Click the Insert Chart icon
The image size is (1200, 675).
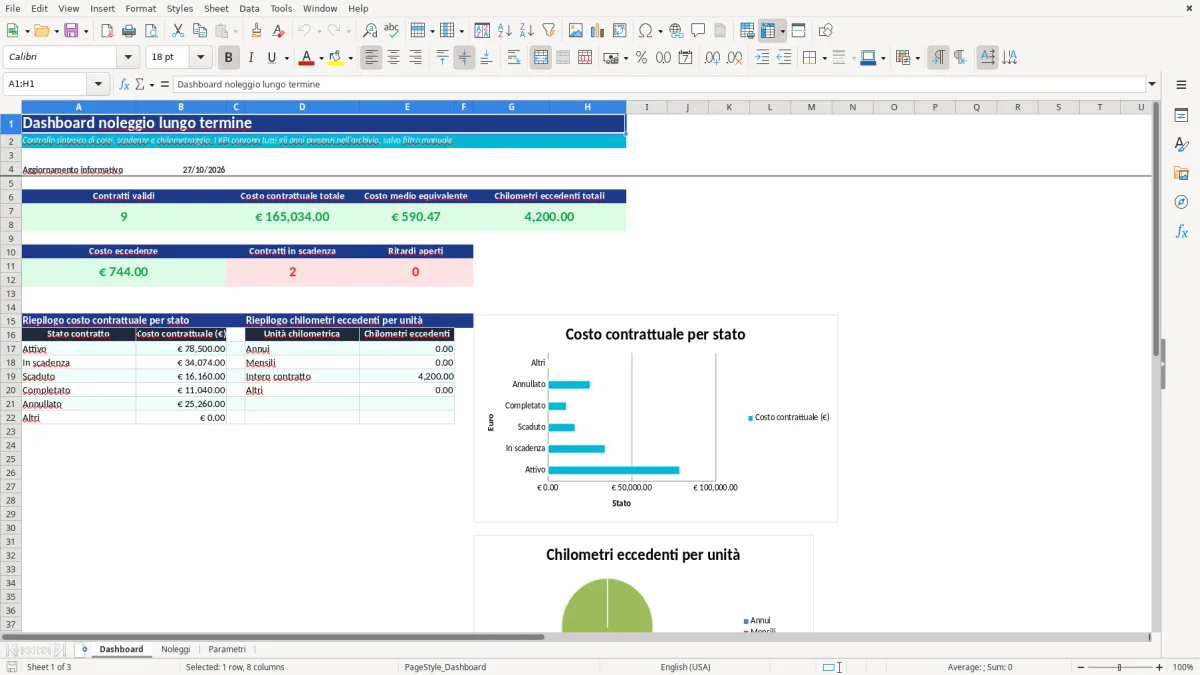pos(598,31)
